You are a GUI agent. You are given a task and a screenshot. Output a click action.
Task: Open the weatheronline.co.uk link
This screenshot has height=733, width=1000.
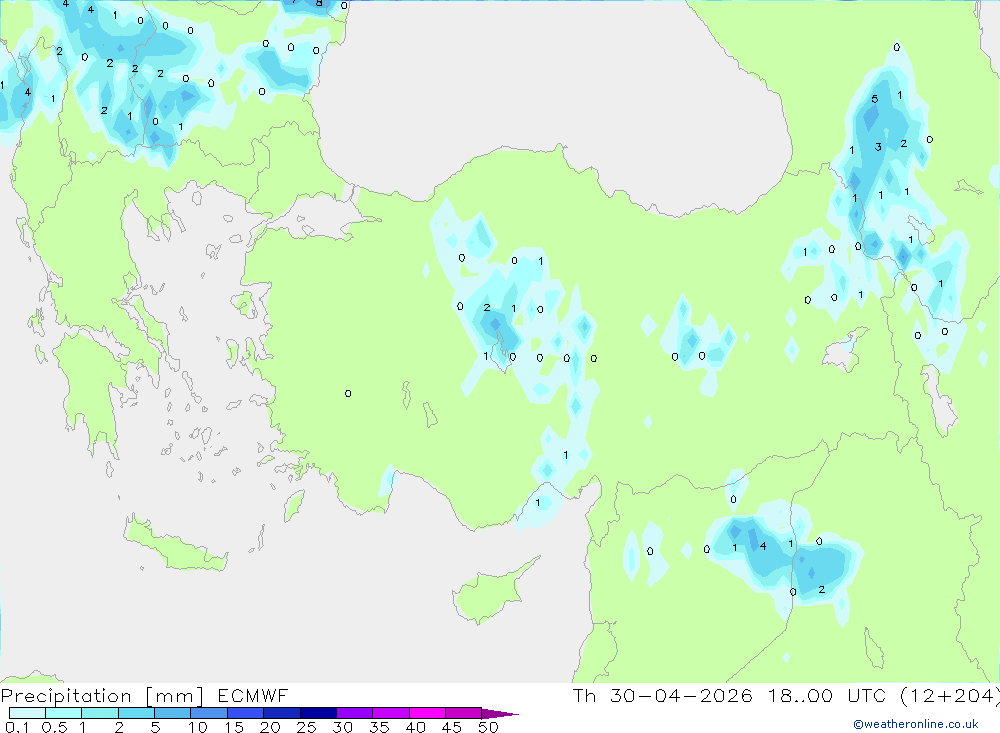(916, 724)
